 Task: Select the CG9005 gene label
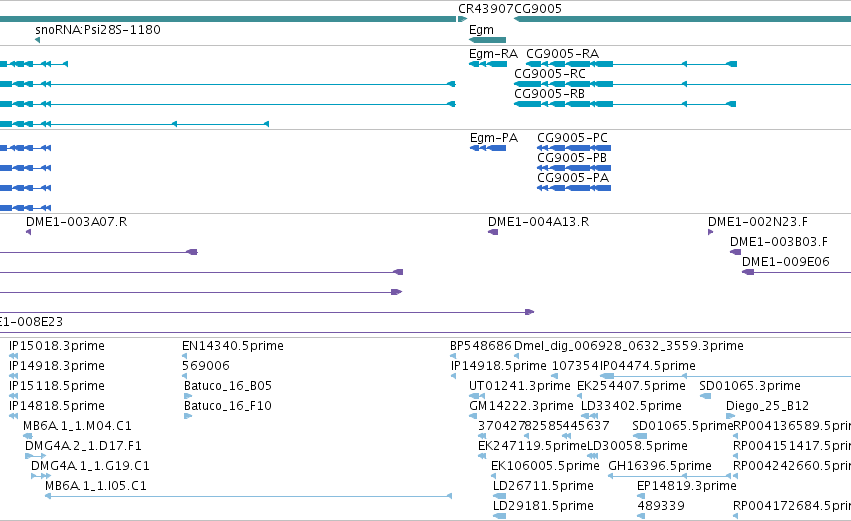click(537, 9)
